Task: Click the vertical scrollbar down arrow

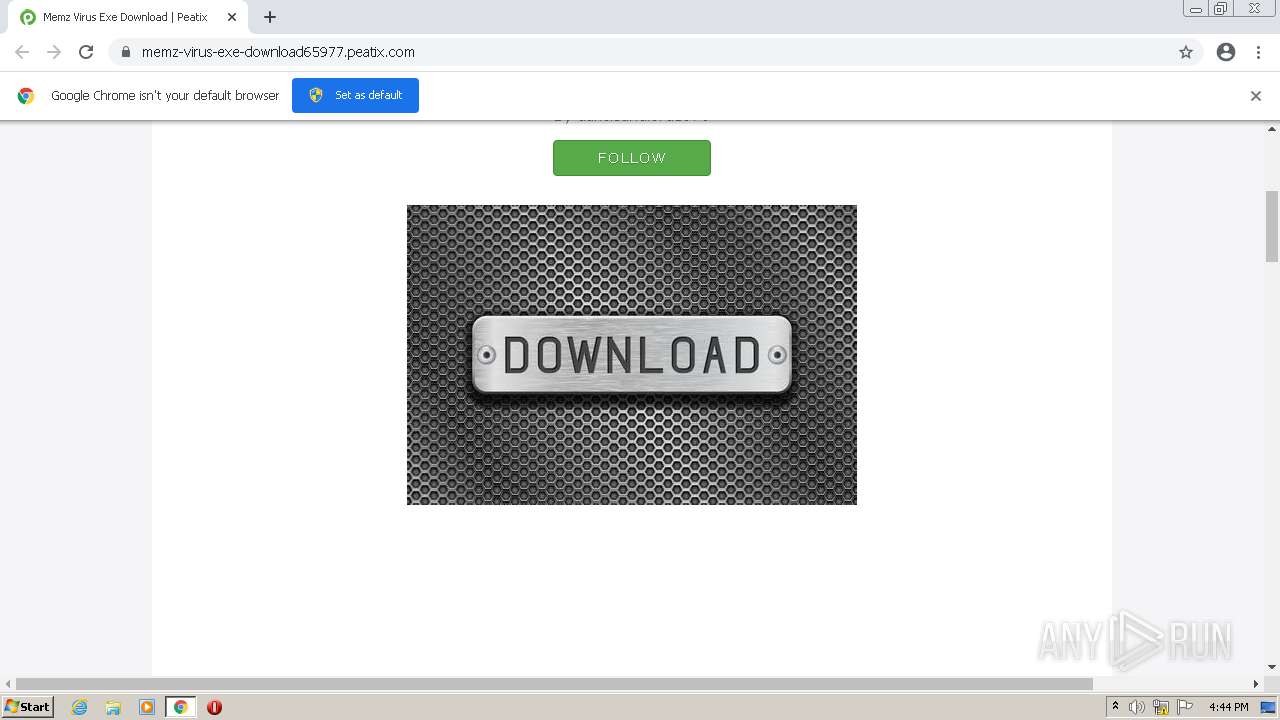Action: [1272, 667]
